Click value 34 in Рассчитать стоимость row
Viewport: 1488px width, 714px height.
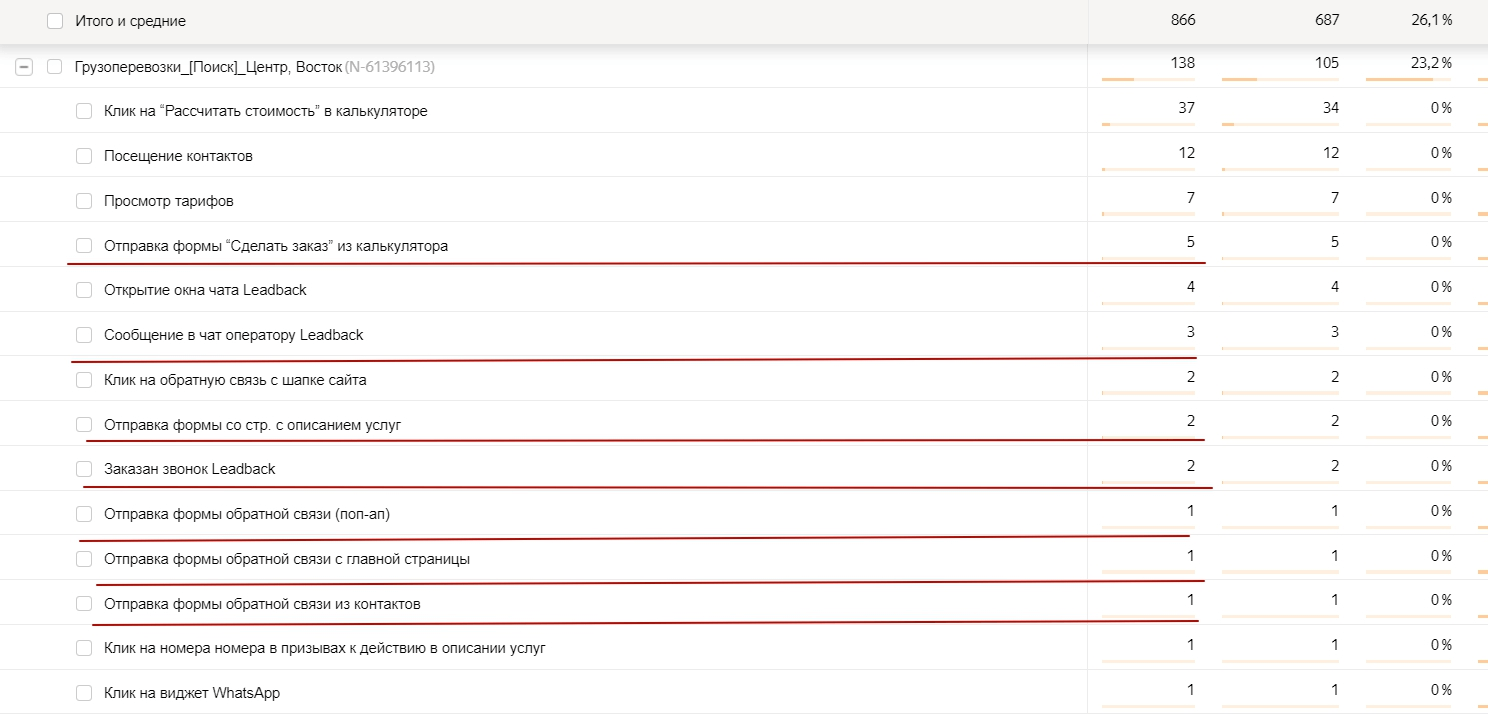pos(1330,108)
